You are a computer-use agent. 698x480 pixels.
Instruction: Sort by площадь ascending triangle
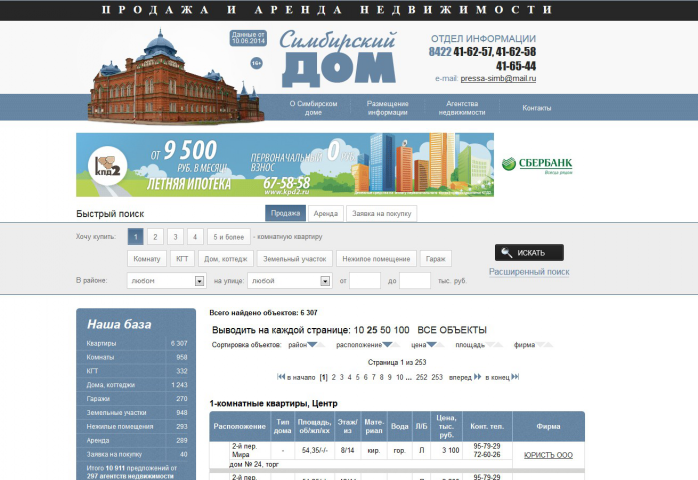499,344
